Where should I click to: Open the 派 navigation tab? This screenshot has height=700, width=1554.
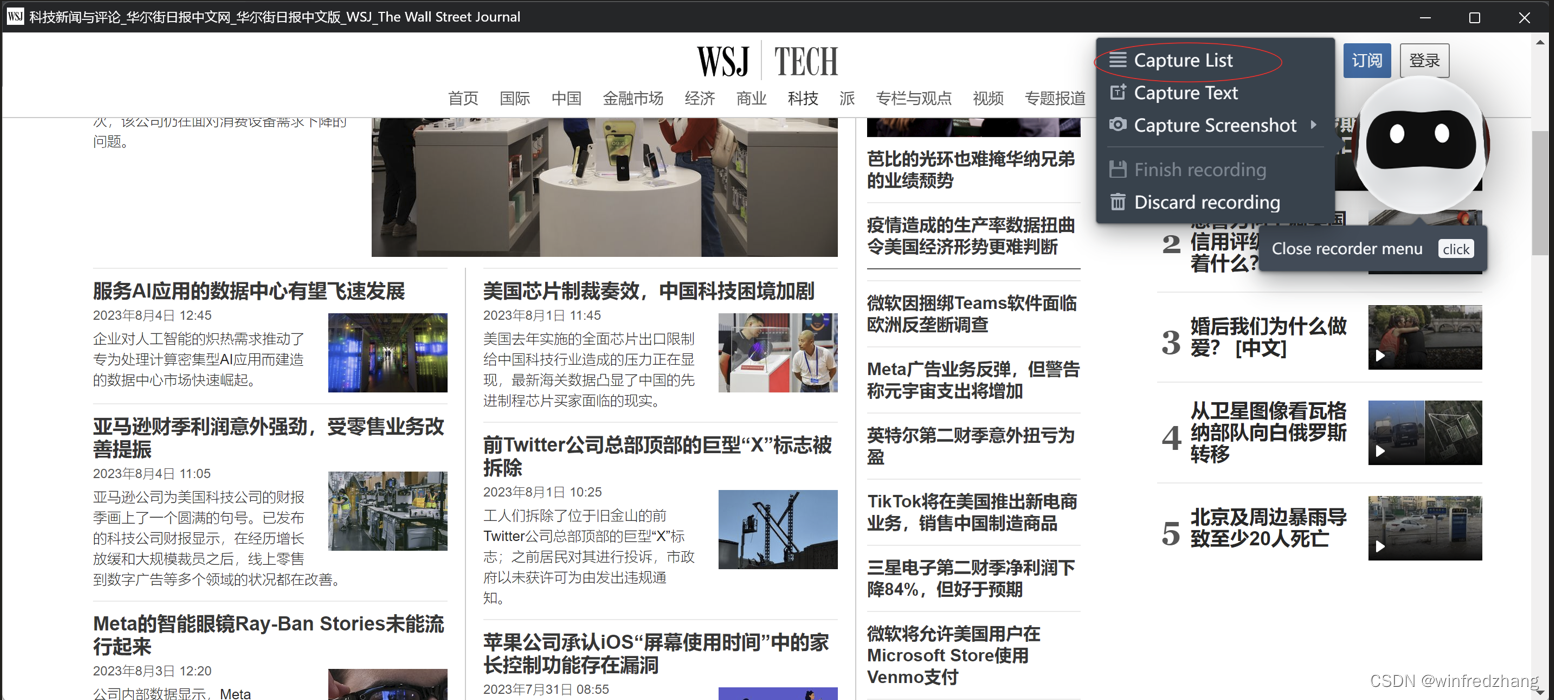click(847, 98)
